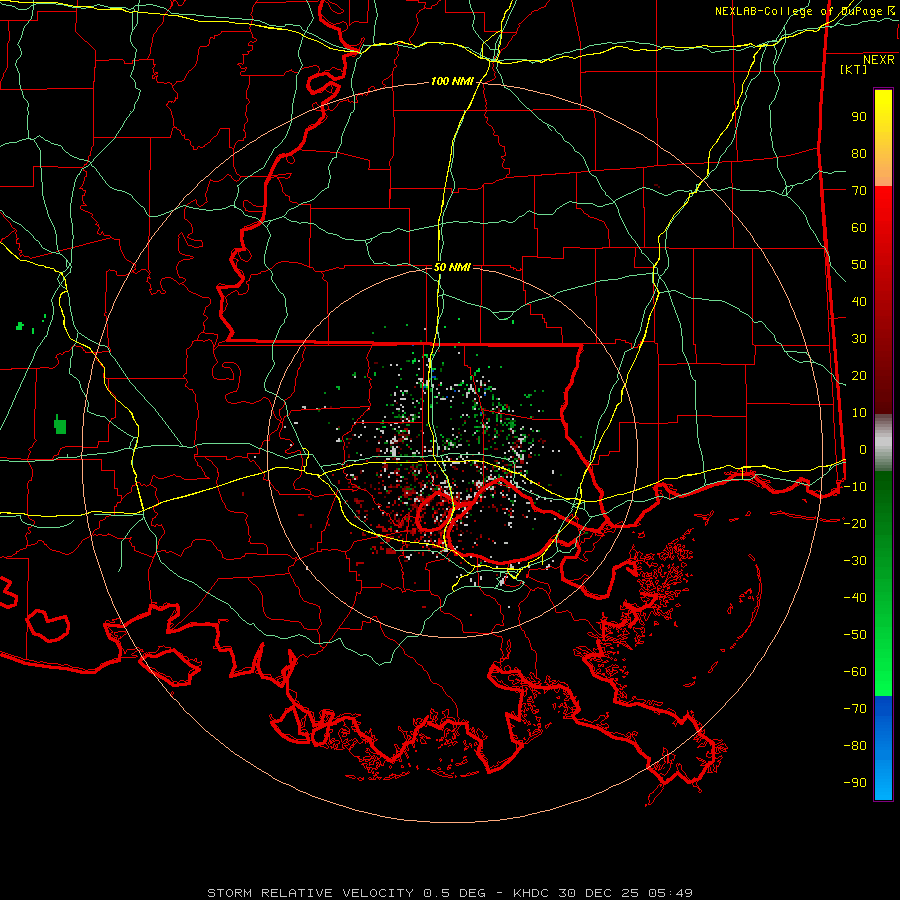Image resolution: width=900 pixels, height=900 pixels.
Task: Click the -50 value on the velocity scale
Action: coord(855,635)
